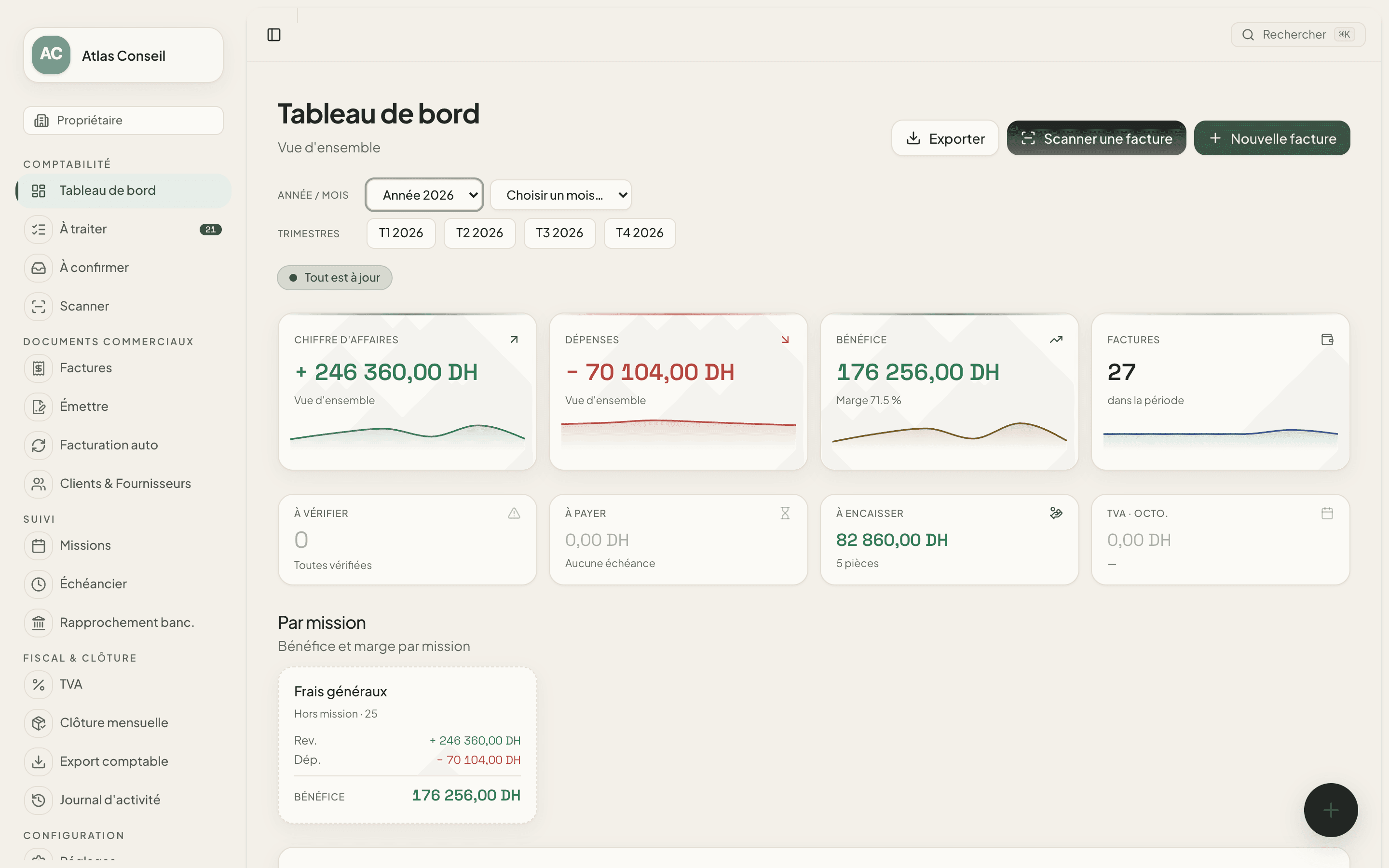Image resolution: width=1389 pixels, height=868 pixels.
Task: Select the T3 2026 quarter
Action: coord(559,233)
